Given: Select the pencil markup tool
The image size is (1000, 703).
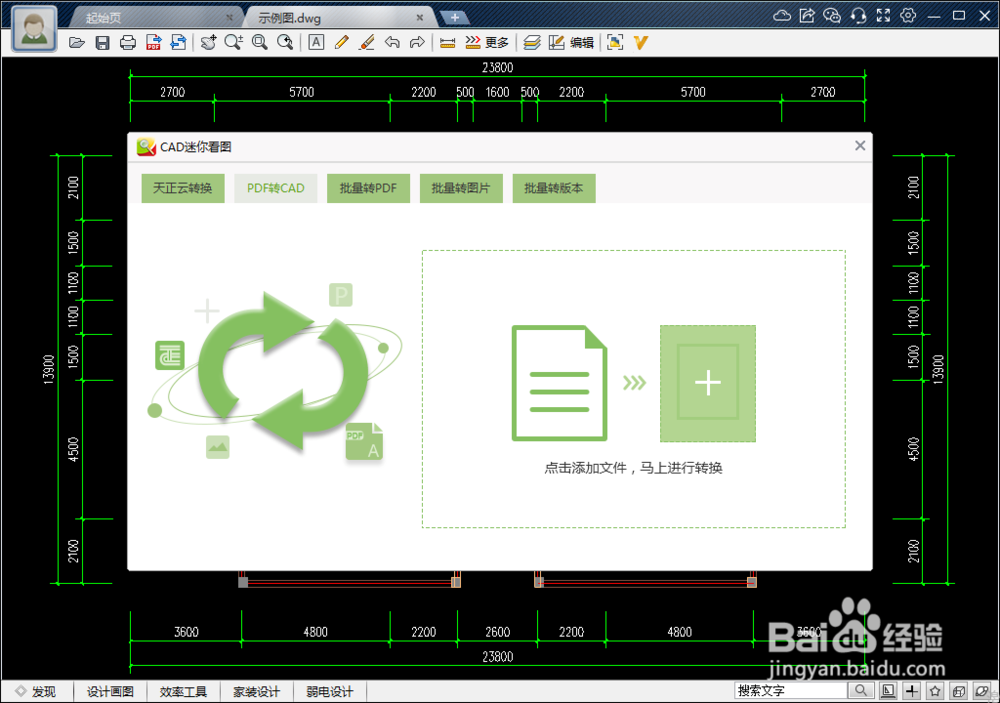Looking at the screenshot, I should point(341,42).
